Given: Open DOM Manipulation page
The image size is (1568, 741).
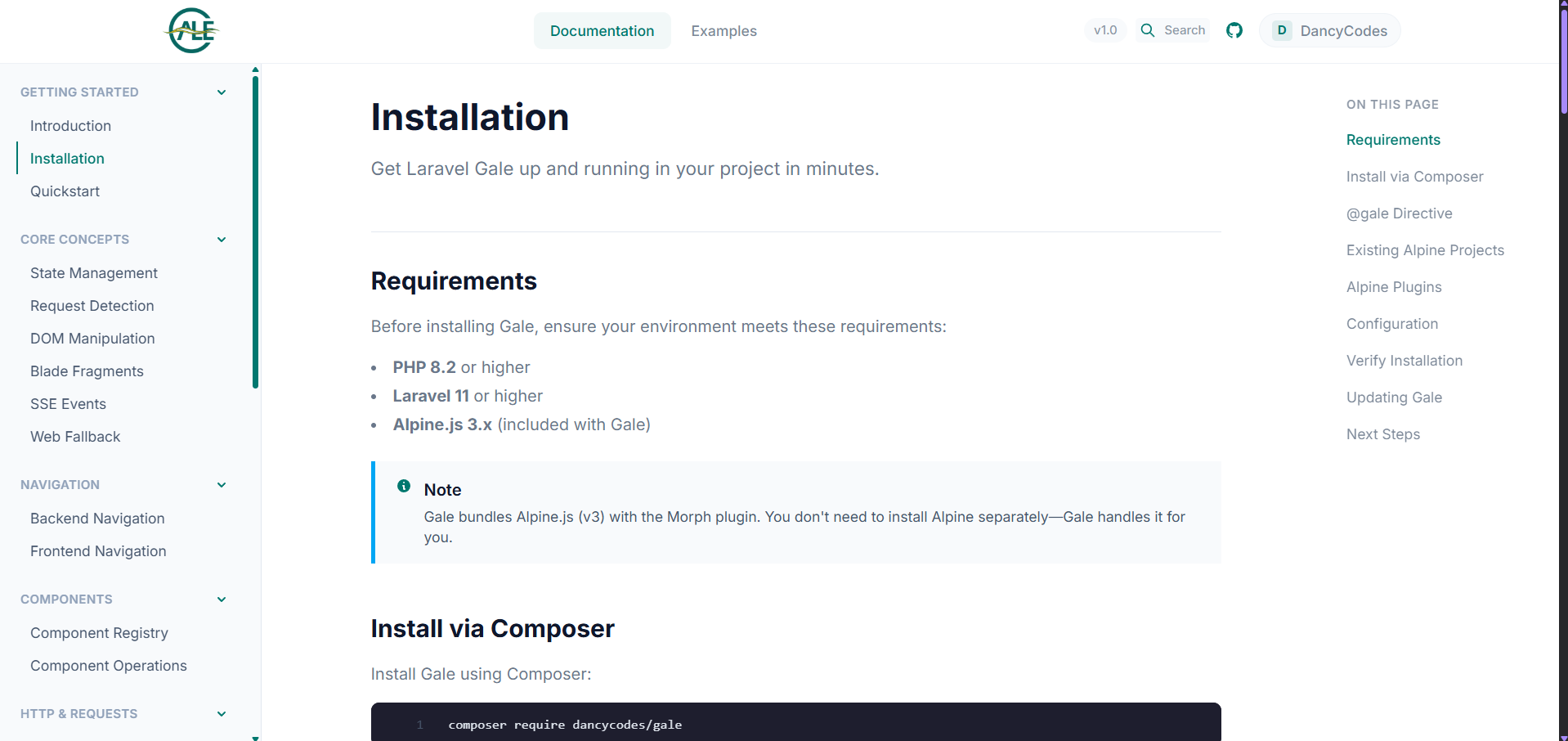Looking at the screenshot, I should pos(92,339).
